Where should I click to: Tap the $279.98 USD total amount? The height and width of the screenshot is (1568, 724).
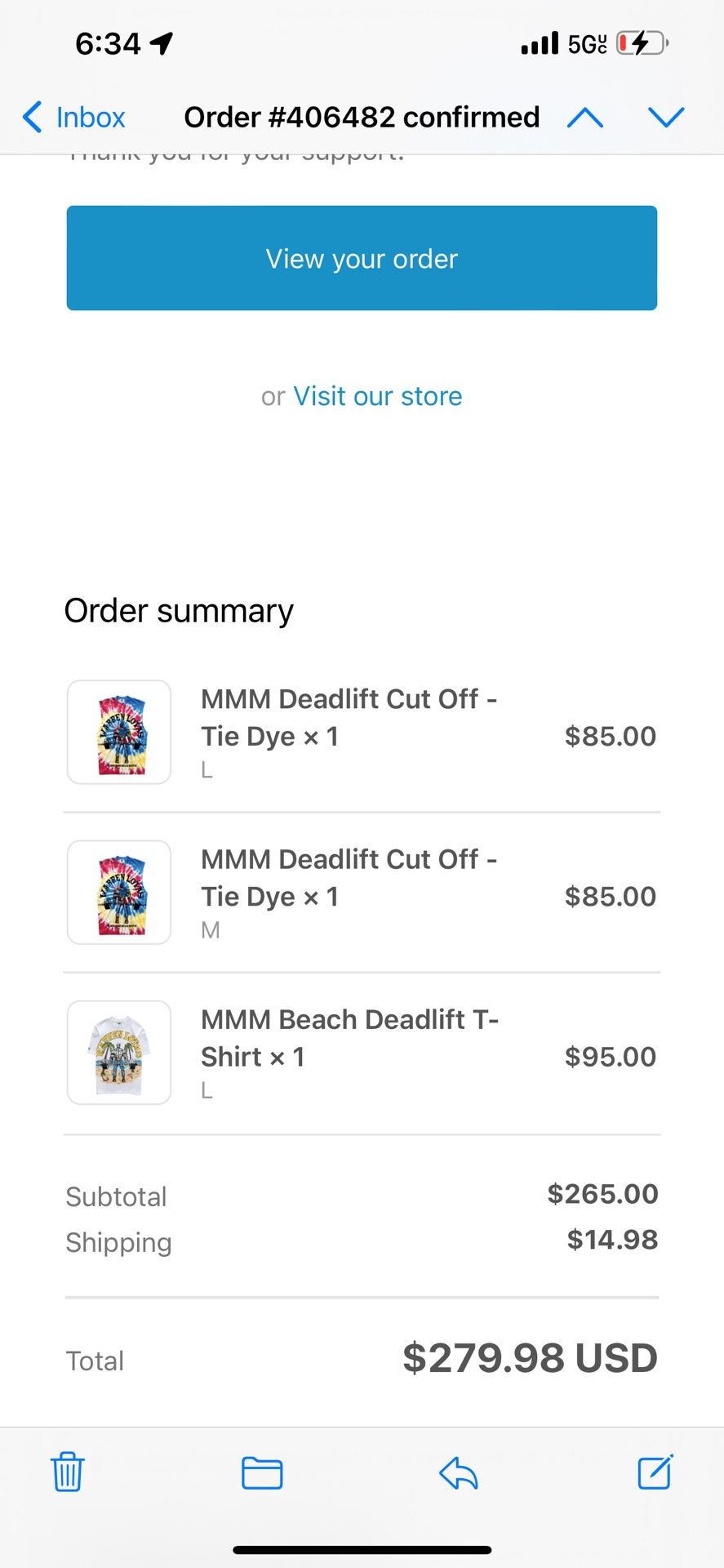530,1358
